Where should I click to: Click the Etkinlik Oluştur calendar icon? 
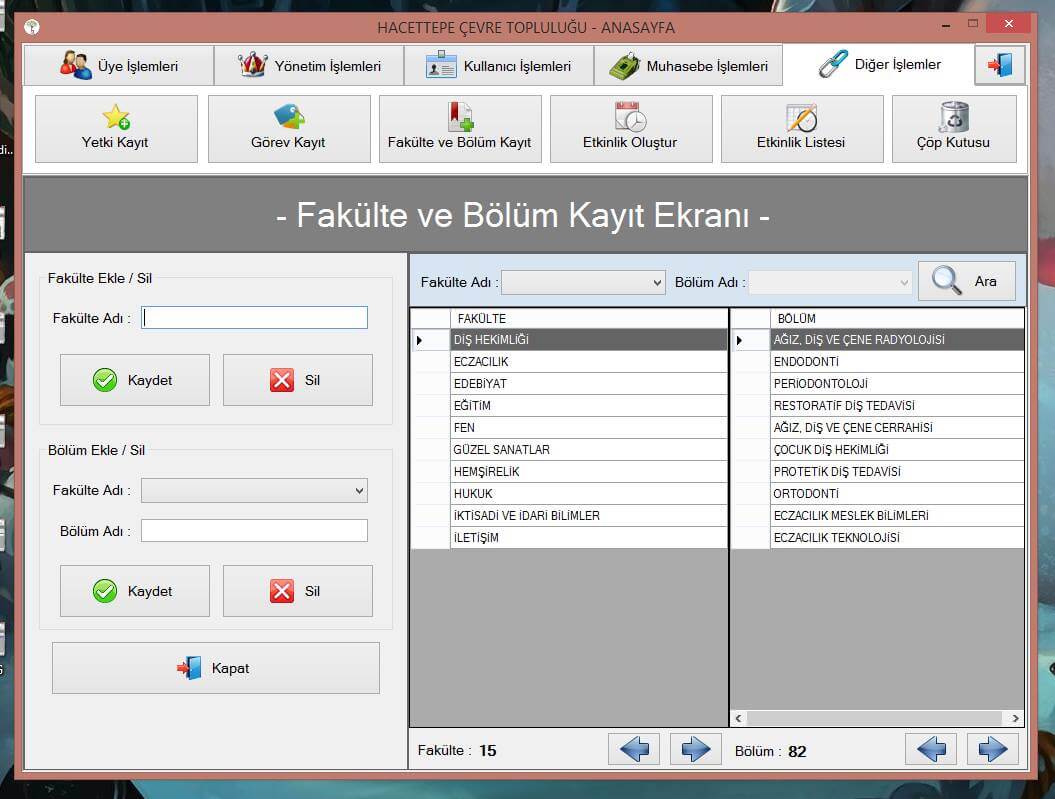coord(630,118)
